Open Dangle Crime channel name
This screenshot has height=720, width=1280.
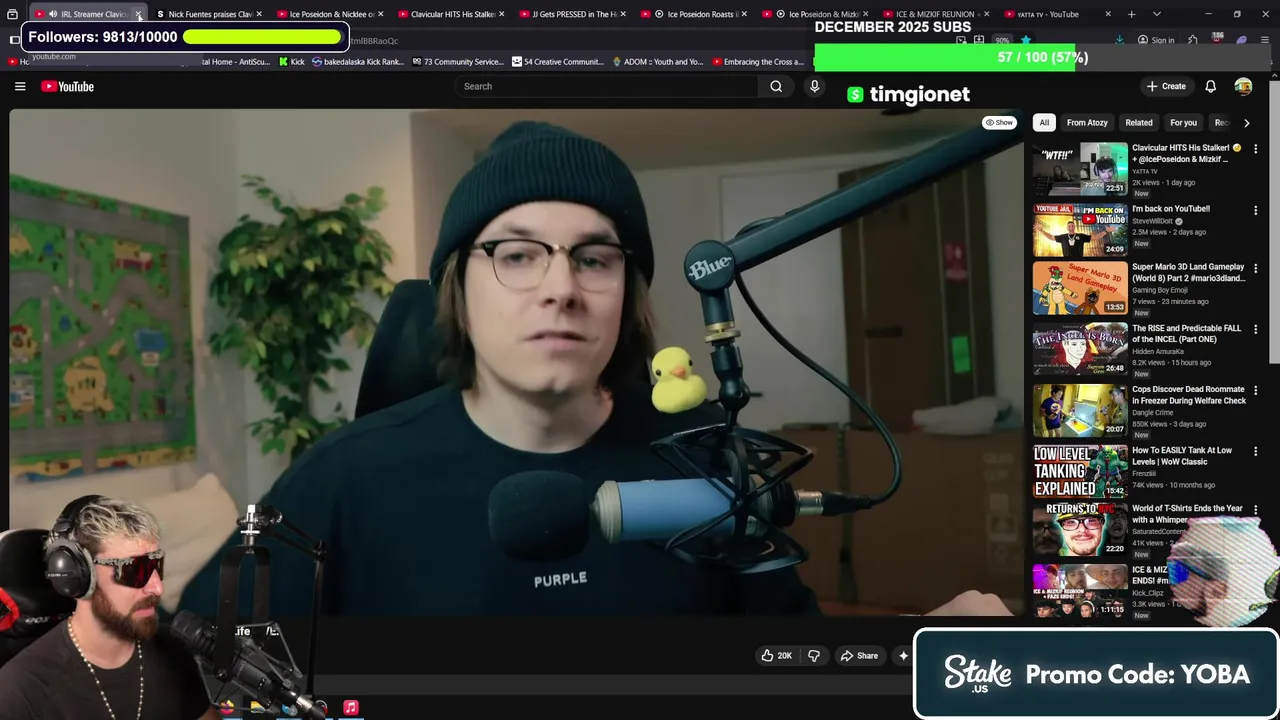click(x=1153, y=412)
